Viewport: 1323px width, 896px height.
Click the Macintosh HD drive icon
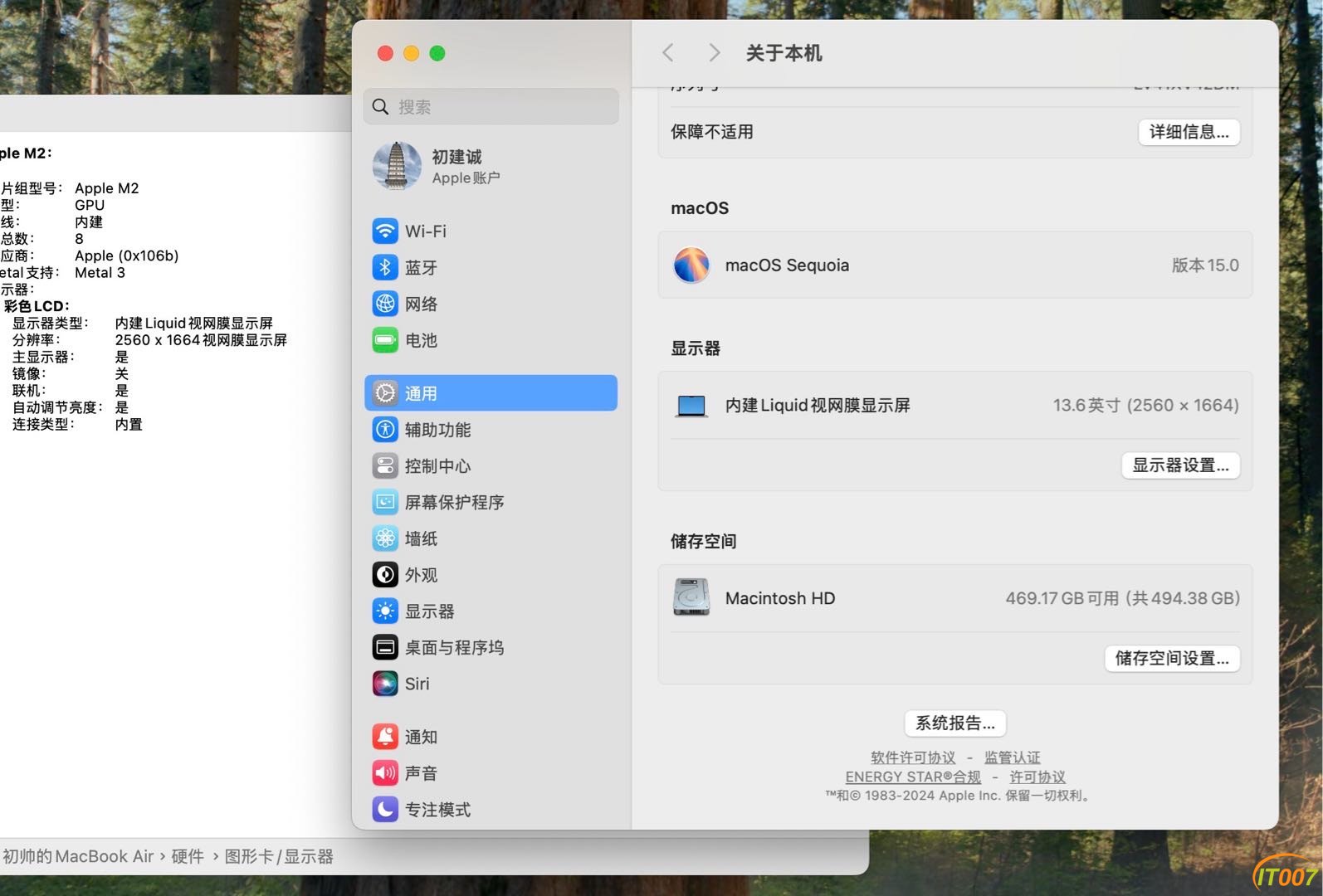click(691, 597)
